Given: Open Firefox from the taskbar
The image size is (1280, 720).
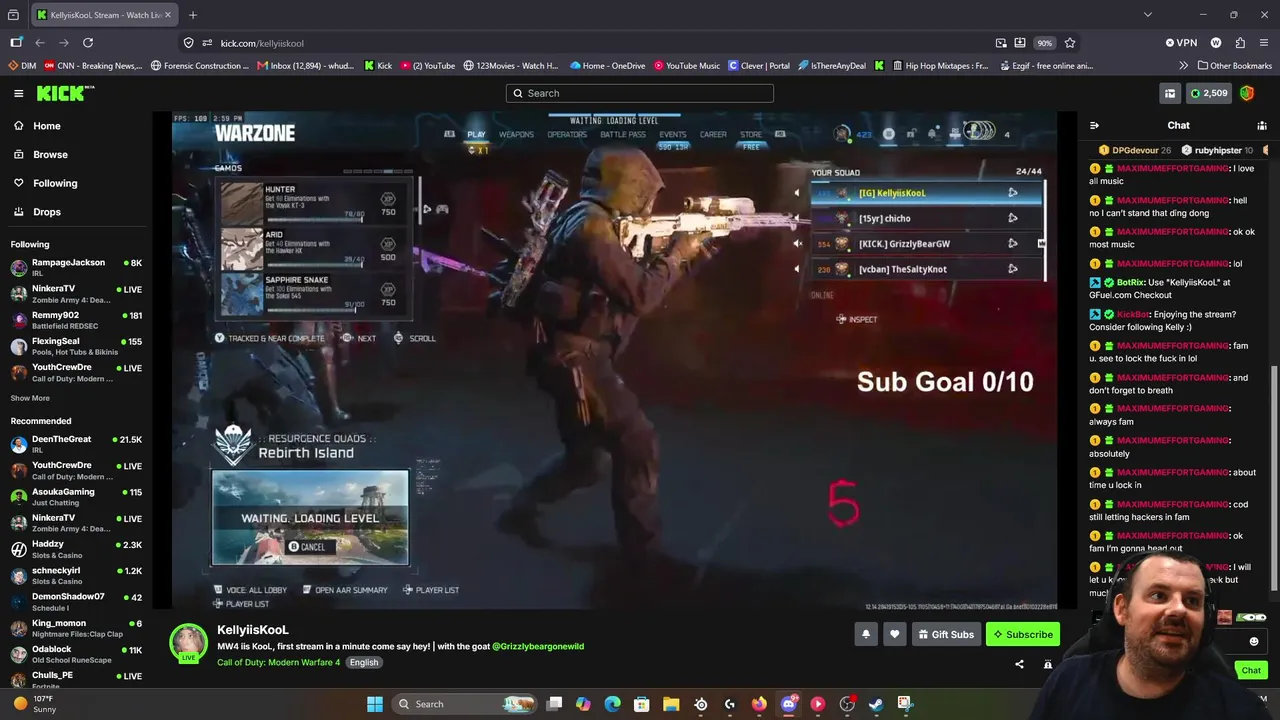Looking at the screenshot, I should (x=759, y=704).
